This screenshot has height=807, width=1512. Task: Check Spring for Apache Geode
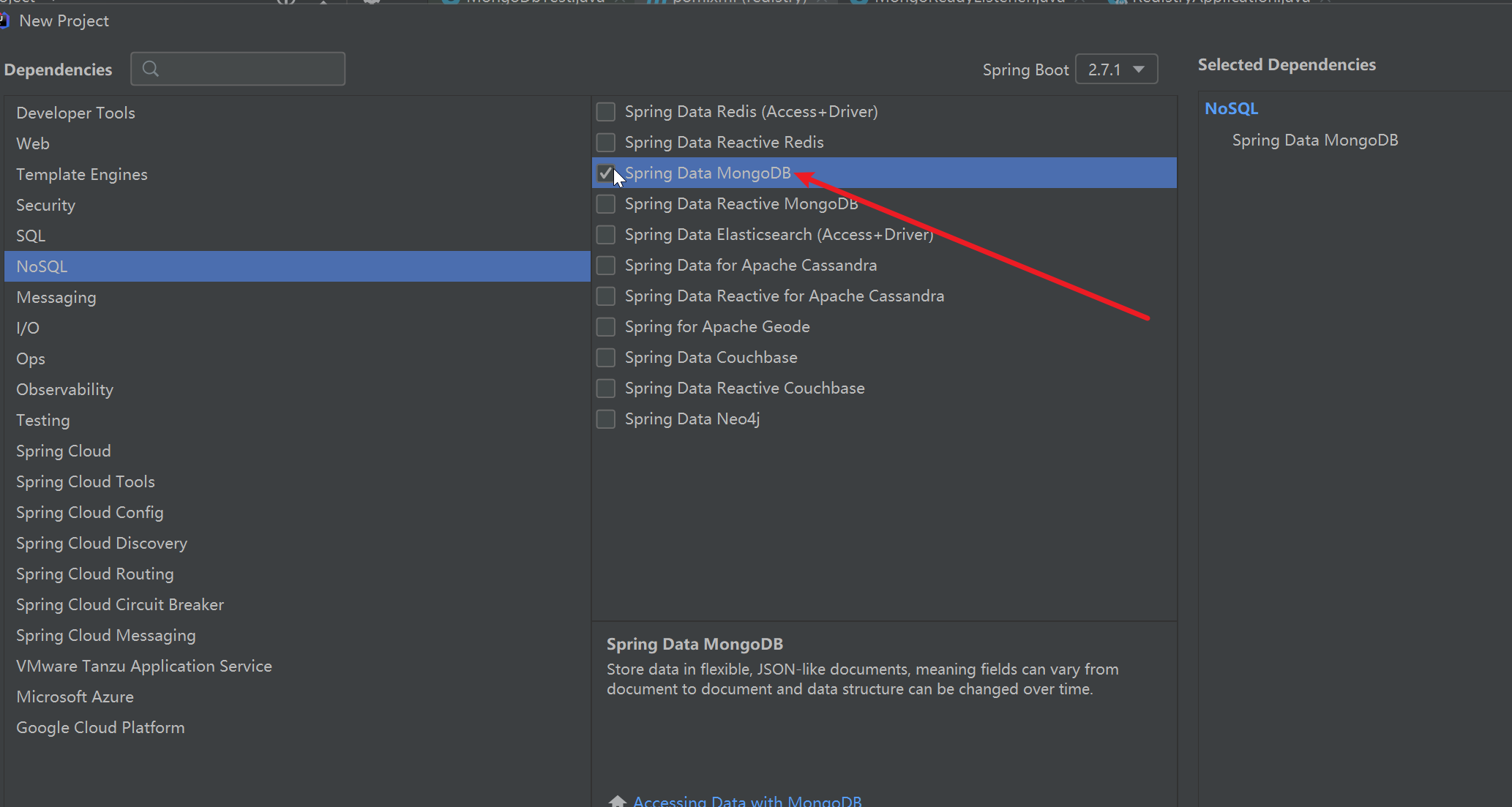tap(605, 327)
